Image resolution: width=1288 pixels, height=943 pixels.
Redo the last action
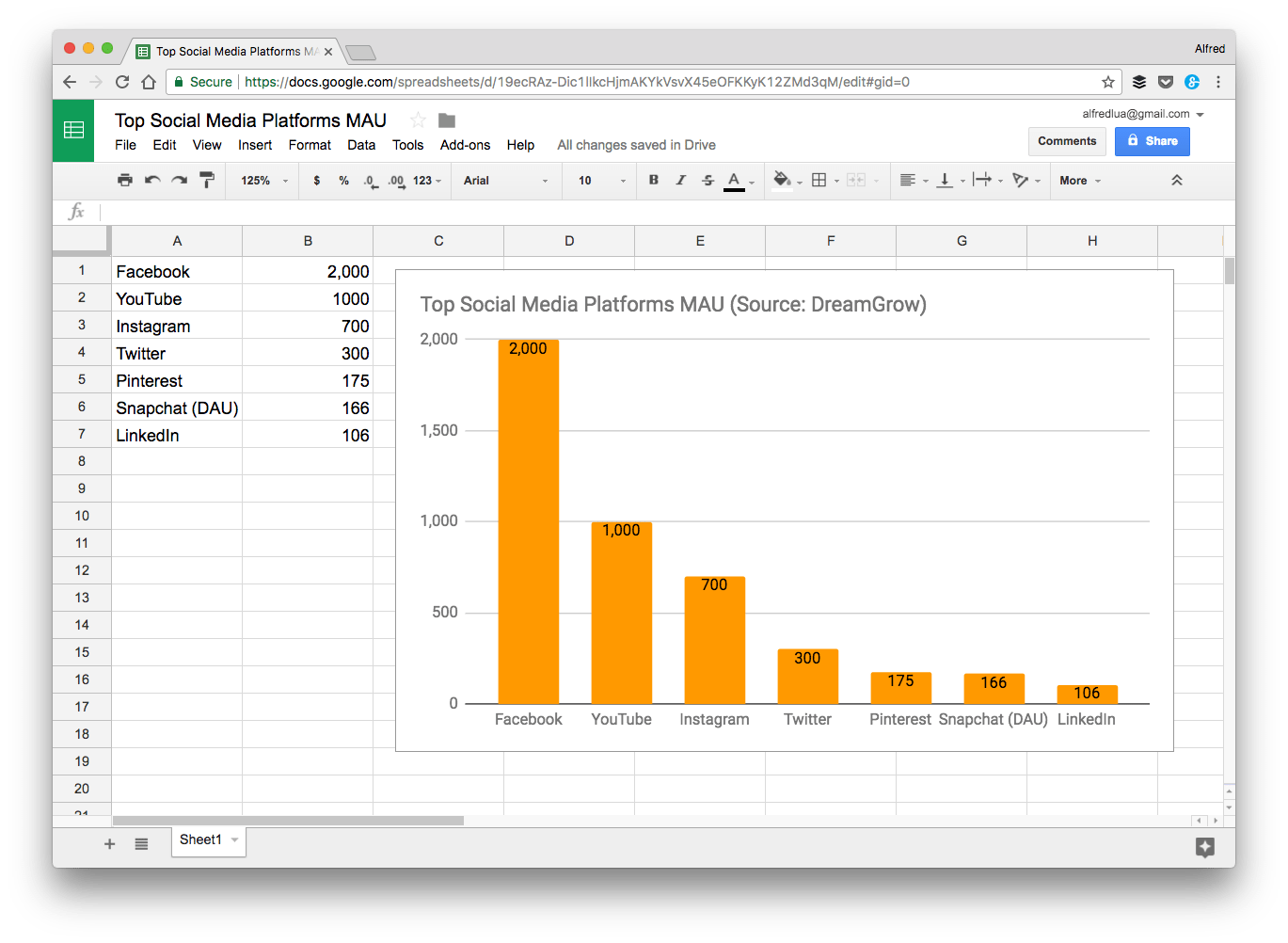pos(180,180)
